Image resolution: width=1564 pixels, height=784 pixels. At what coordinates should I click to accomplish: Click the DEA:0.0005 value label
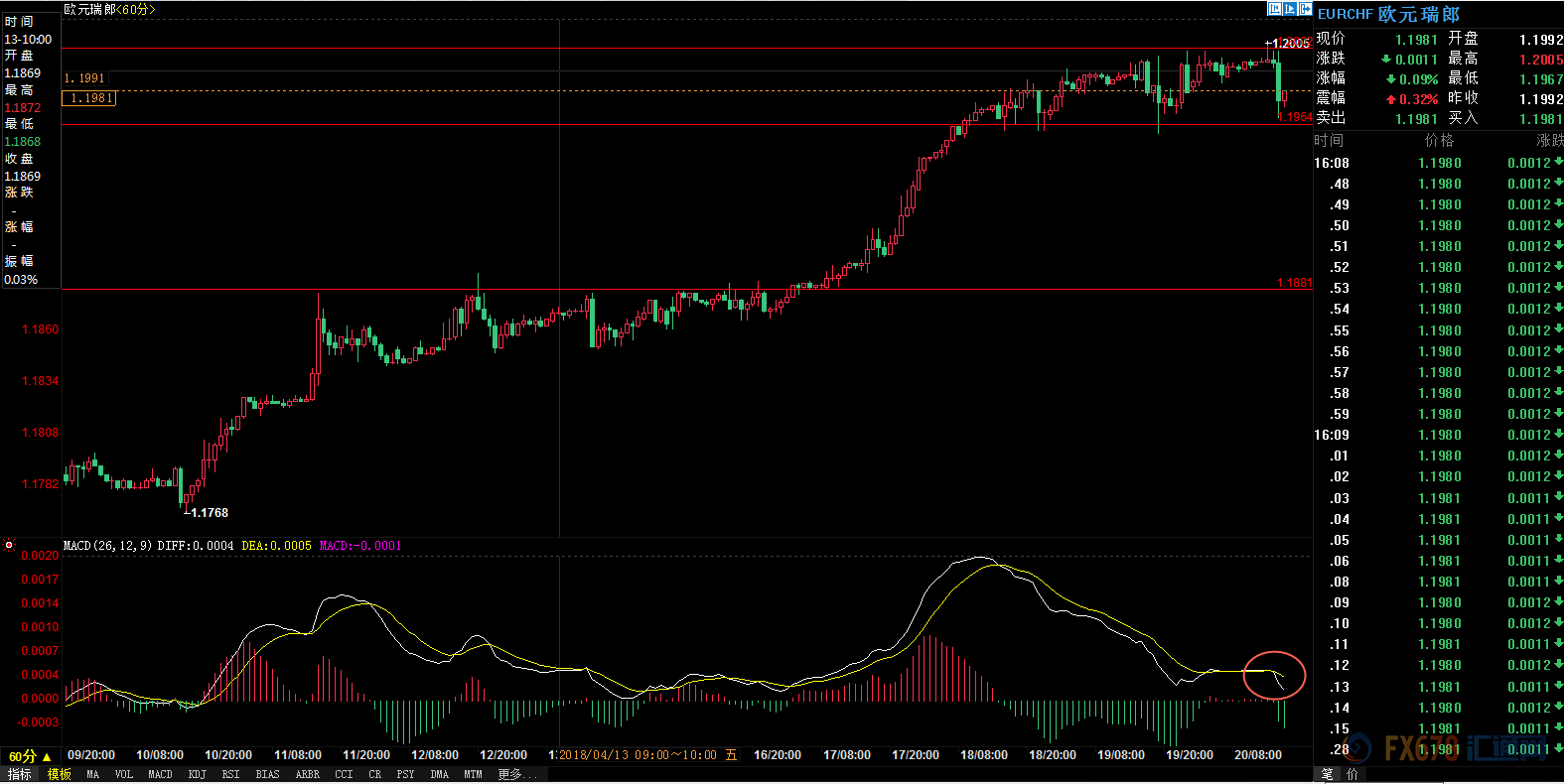[276, 546]
